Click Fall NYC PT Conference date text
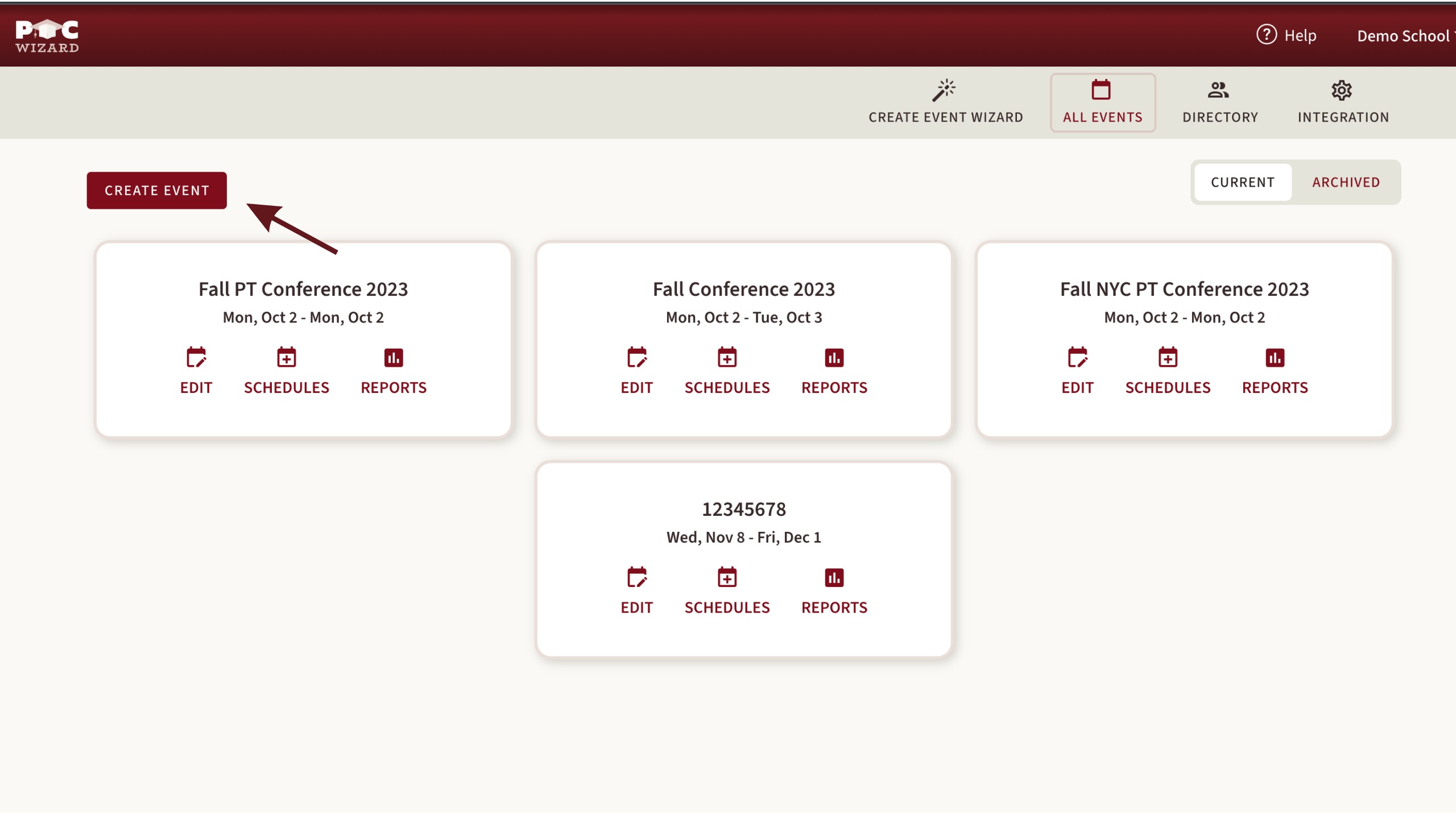 (1185, 318)
